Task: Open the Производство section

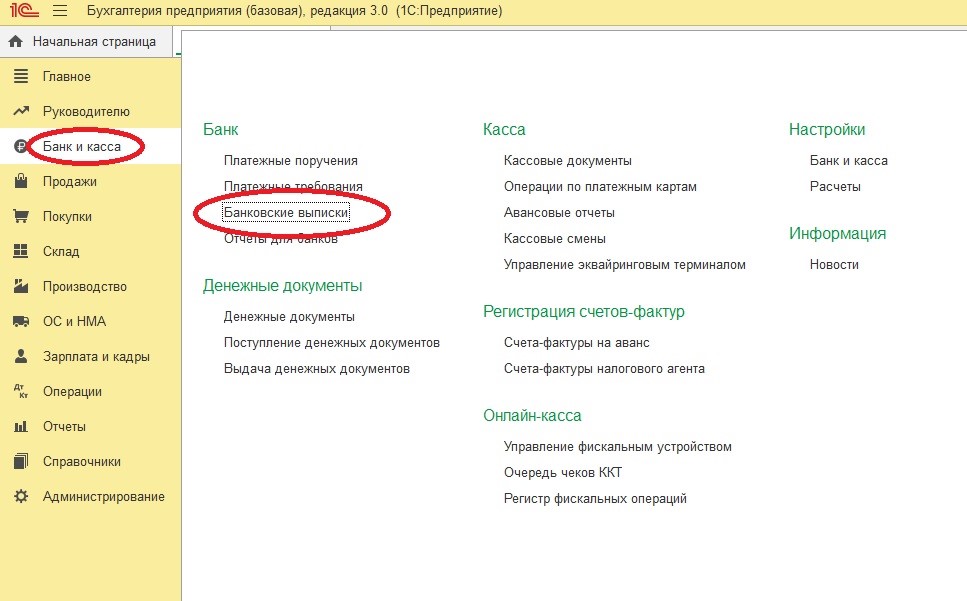Action: click(x=84, y=287)
